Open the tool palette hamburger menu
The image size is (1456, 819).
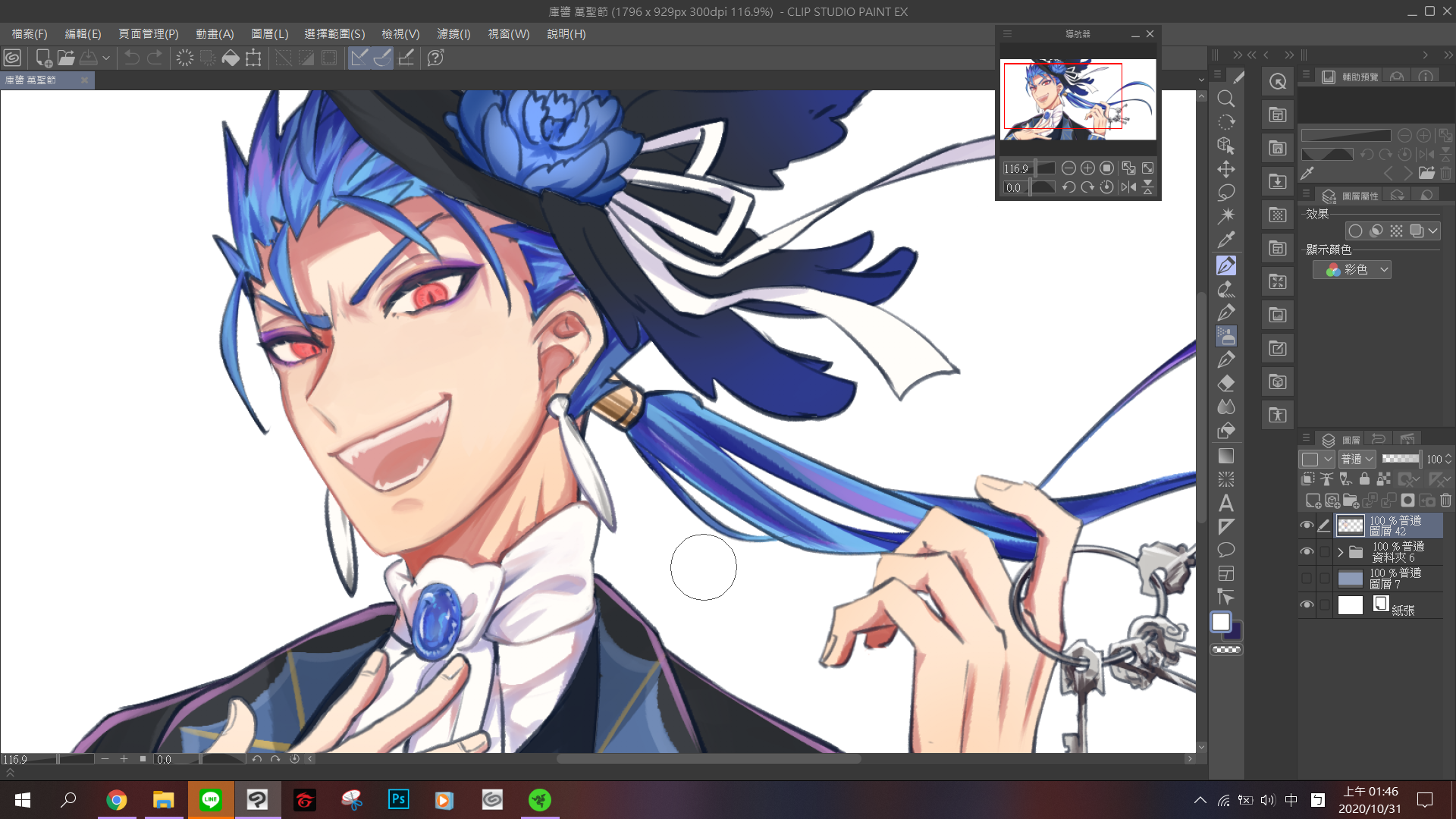(1217, 74)
